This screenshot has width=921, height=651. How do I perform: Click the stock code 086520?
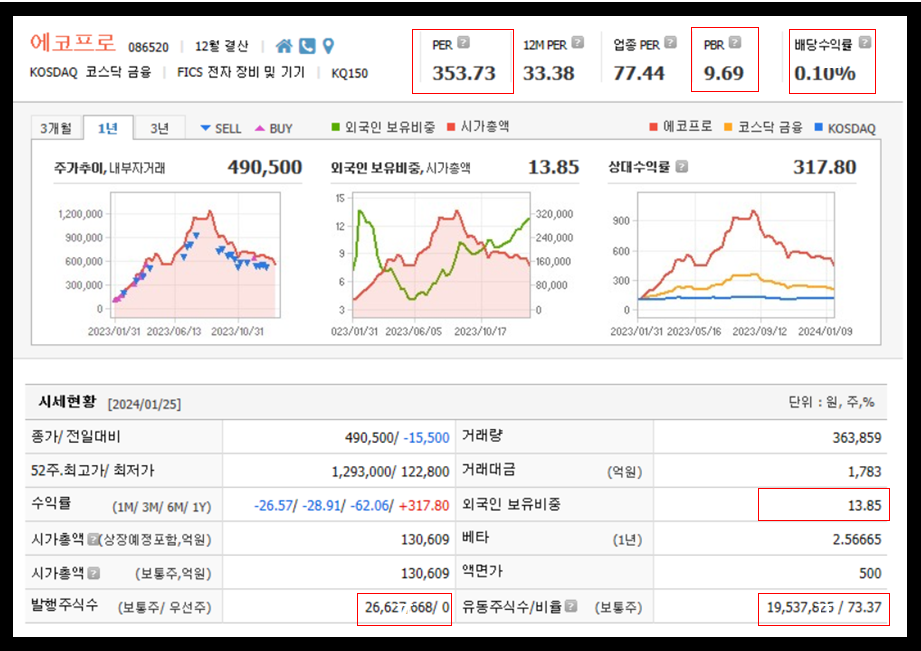[x=149, y=48]
